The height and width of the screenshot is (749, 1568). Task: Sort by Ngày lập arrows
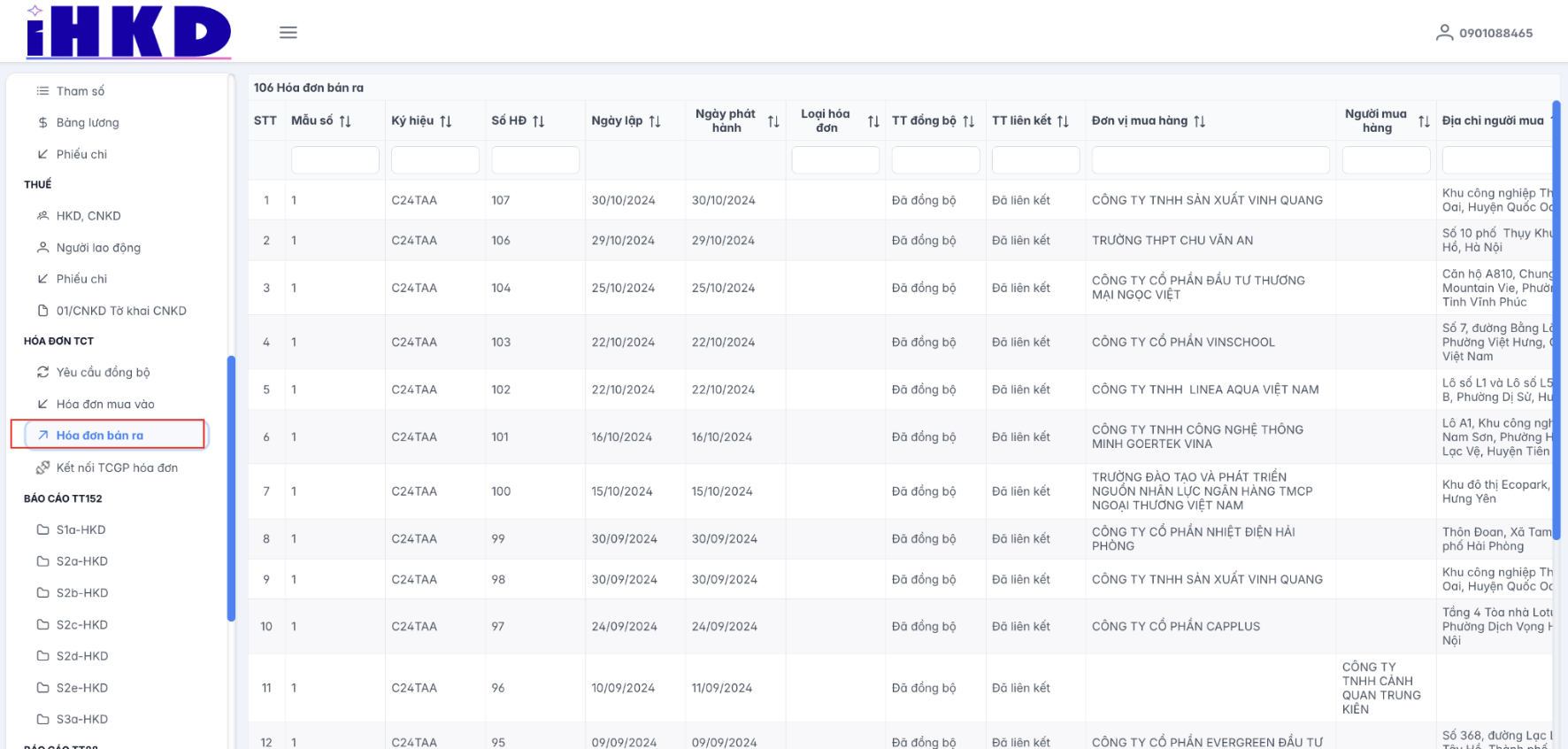tap(655, 121)
